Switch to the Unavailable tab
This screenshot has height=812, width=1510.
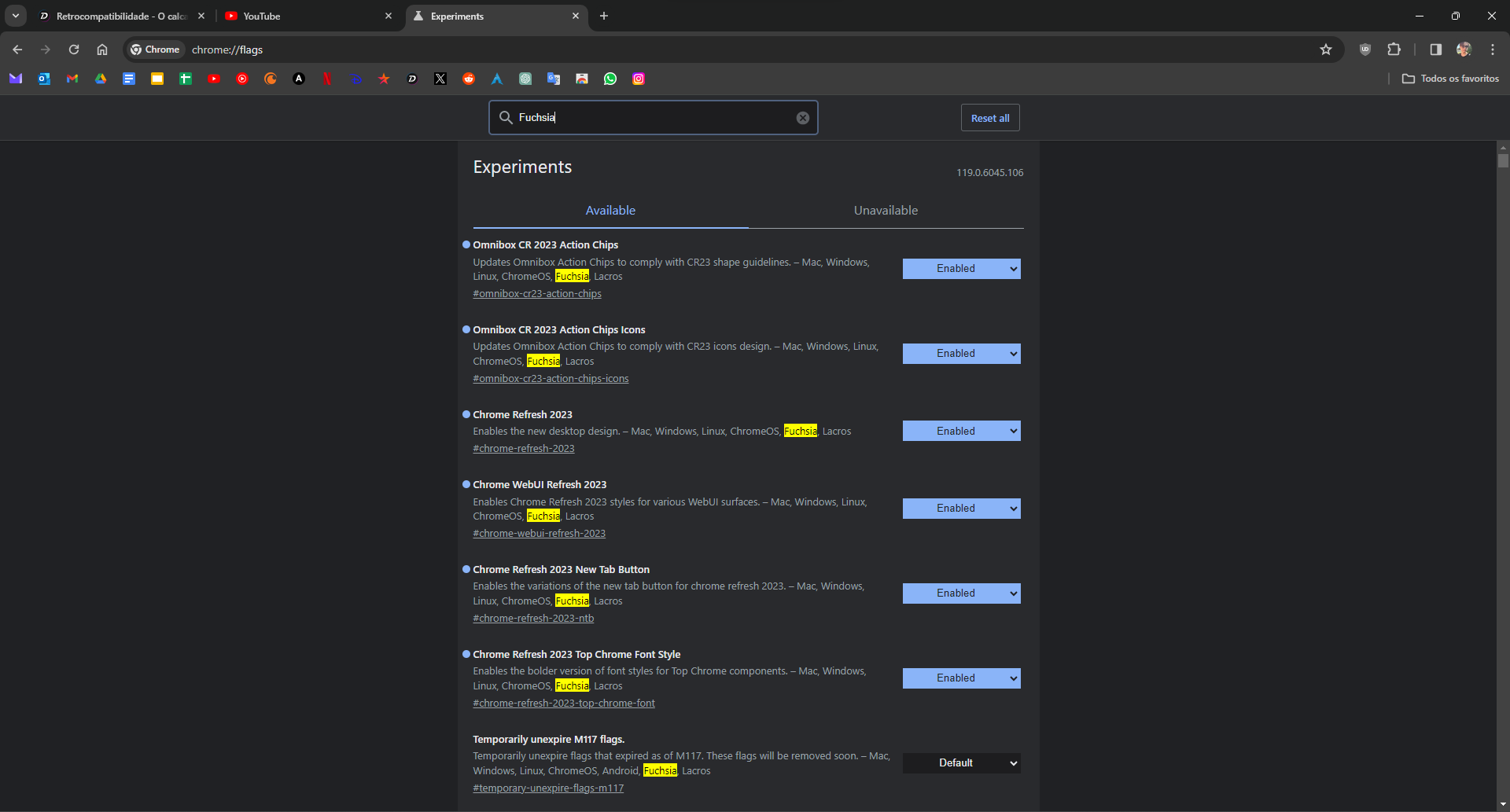pos(886,211)
